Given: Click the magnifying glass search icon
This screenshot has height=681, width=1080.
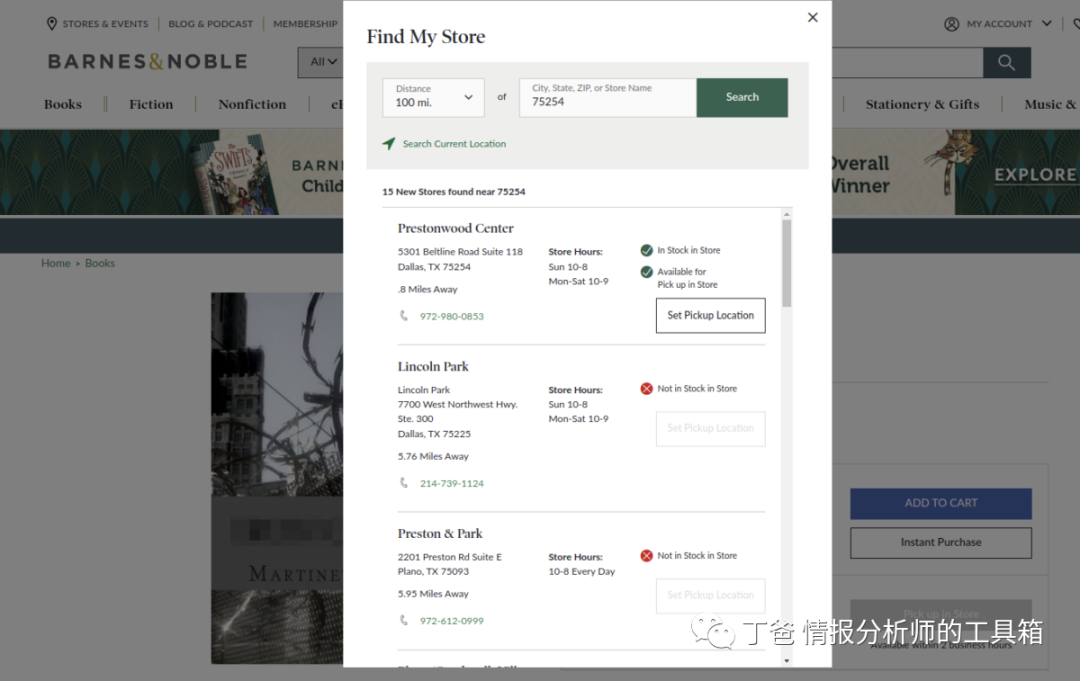Looking at the screenshot, I should point(1006,63).
